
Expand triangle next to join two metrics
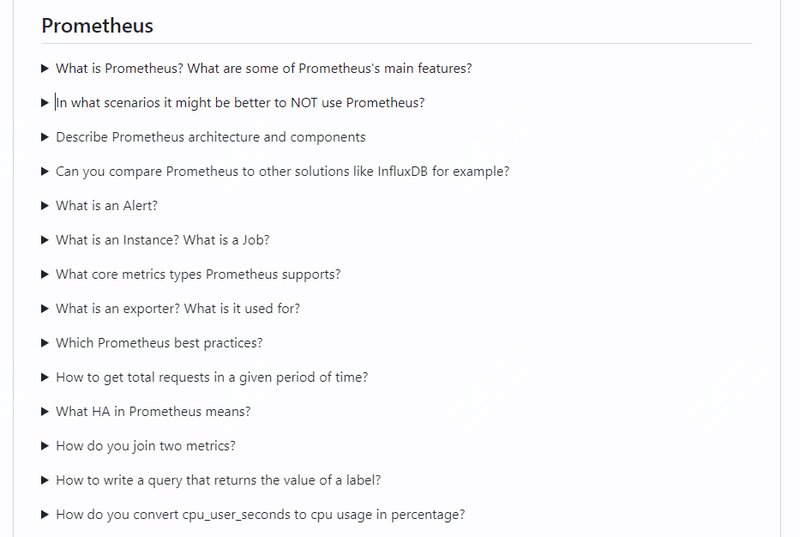[x=45, y=446]
